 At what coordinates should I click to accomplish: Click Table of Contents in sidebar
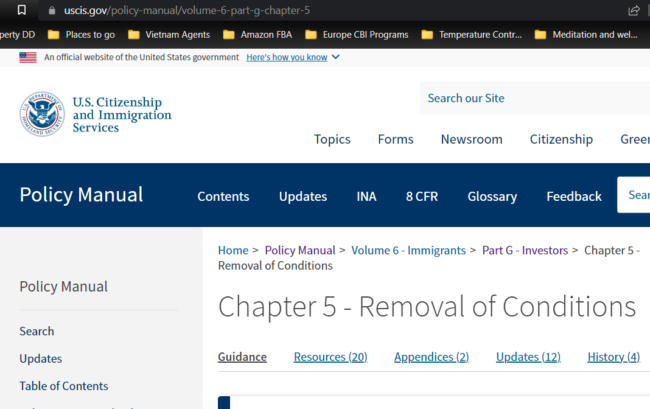63,386
